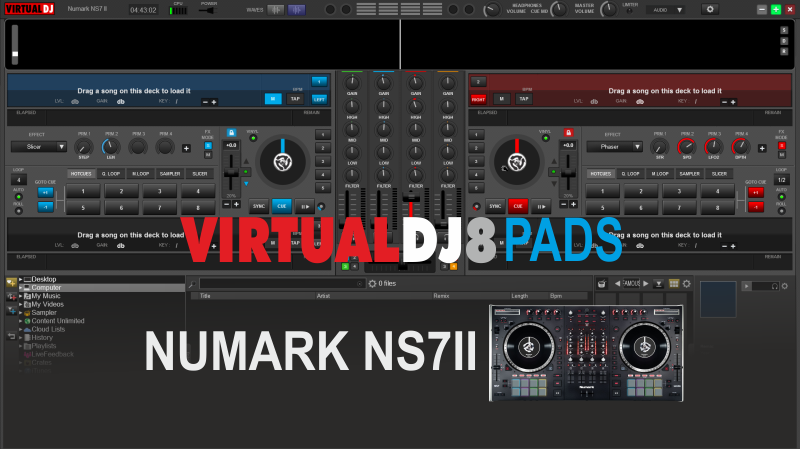Select the left deck SAMPLER pad tab
The image size is (800, 449).
[170, 174]
